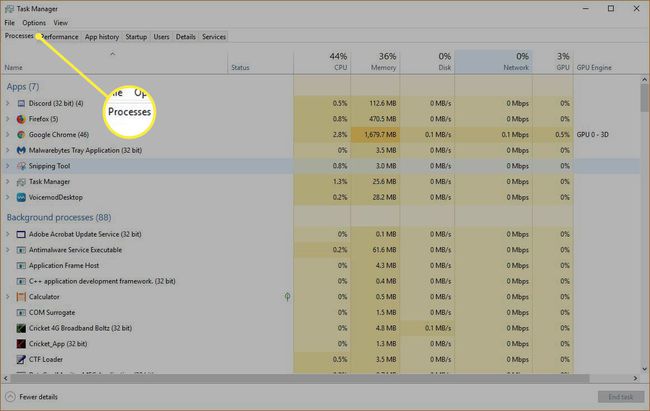This screenshot has width=650, height=411.
Task: Click the Malwarebytes Tray Application icon
Action: point(21,151)
